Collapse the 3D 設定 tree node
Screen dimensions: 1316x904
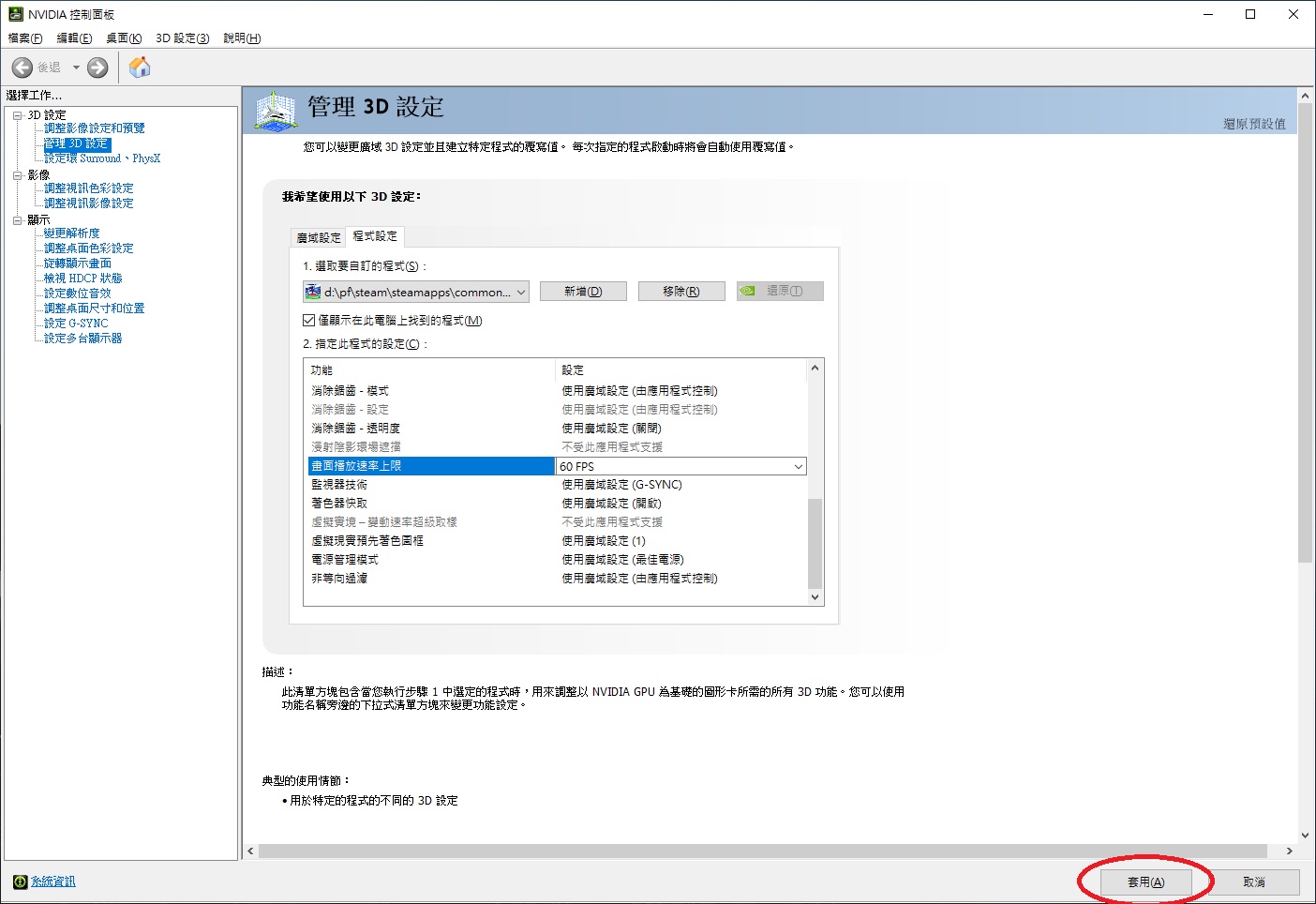[17, 115]
